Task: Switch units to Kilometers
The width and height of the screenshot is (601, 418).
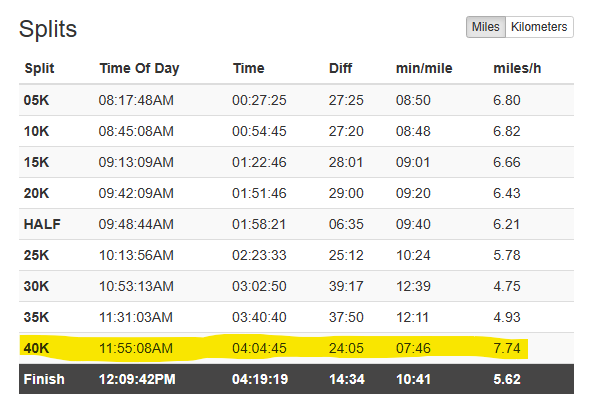Action: 539,27
